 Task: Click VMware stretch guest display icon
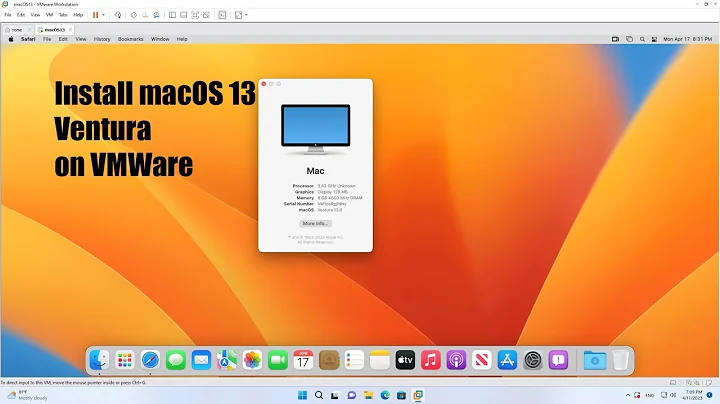click(x=238, y=15)
